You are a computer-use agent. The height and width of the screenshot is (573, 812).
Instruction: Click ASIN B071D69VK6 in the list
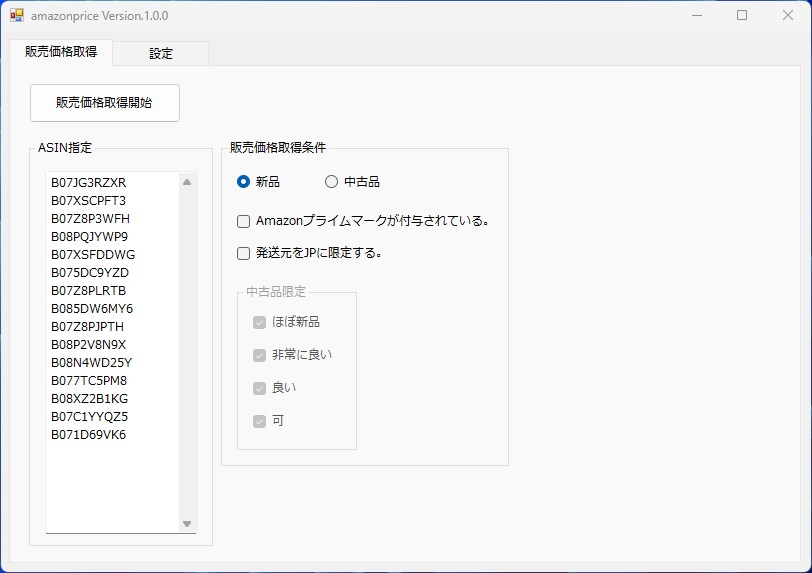[89, 435]
